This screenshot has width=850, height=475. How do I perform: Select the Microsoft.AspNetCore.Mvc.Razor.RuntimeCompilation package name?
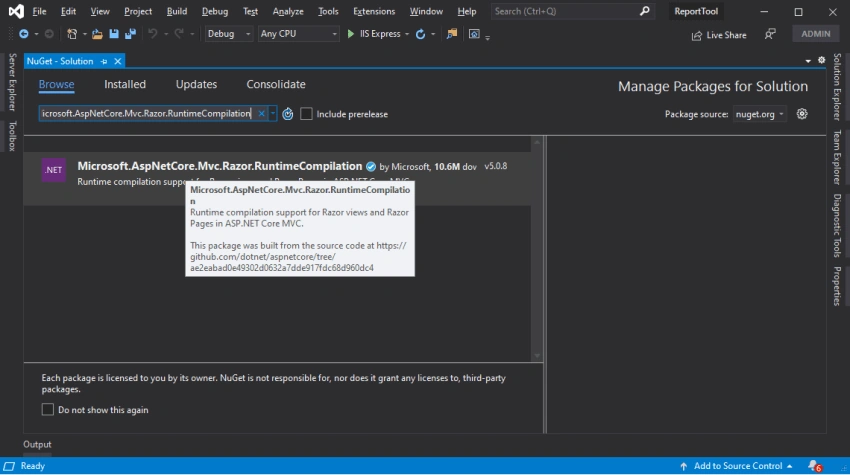pyautogui.click(x=220, y=166)
